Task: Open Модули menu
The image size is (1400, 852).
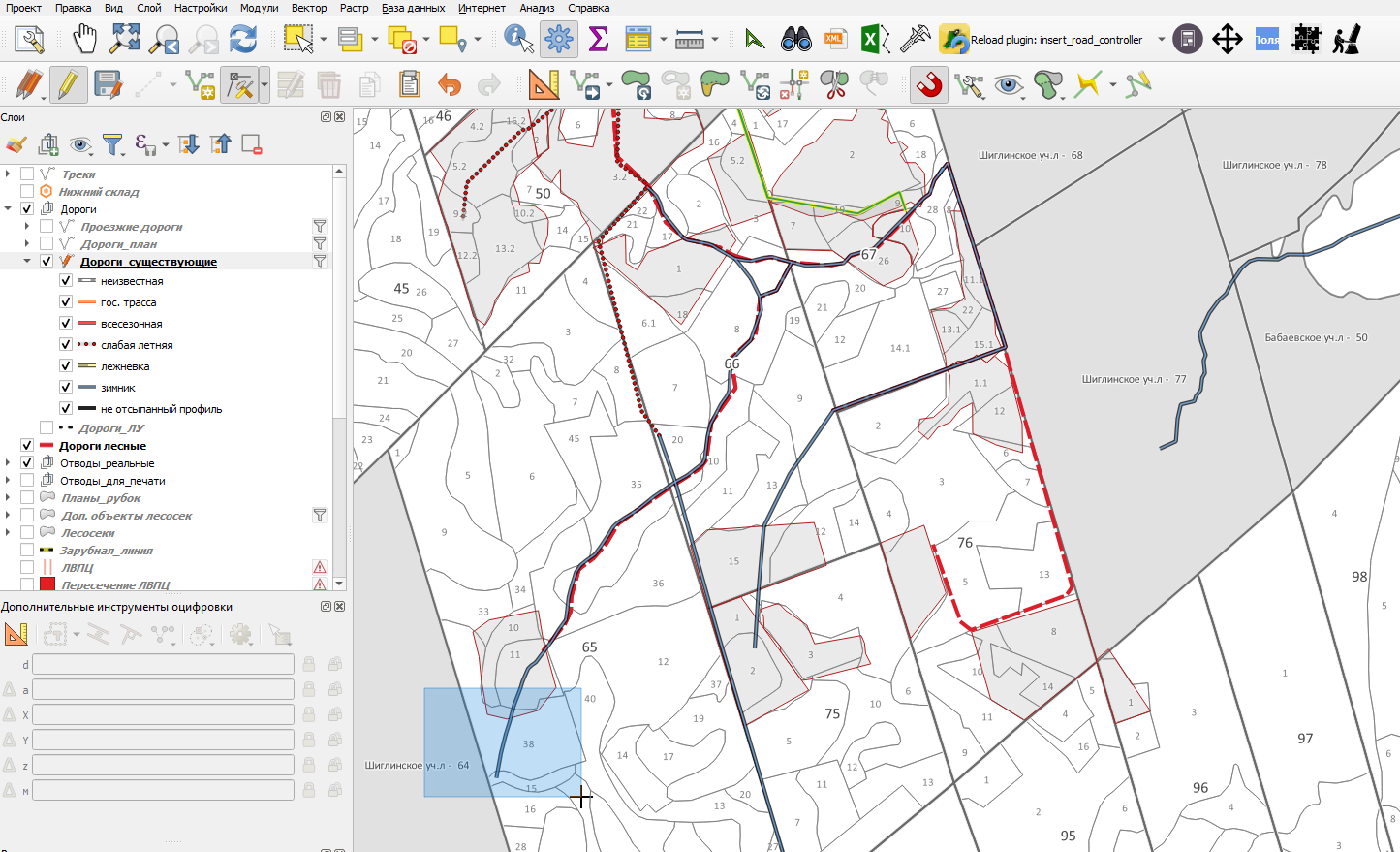Action: [259, 8]
